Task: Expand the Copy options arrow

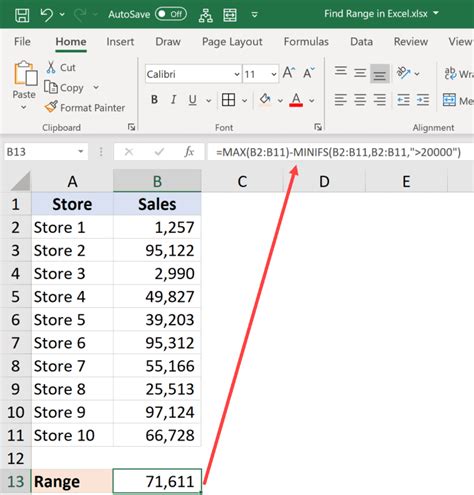Action: point(96,87)
